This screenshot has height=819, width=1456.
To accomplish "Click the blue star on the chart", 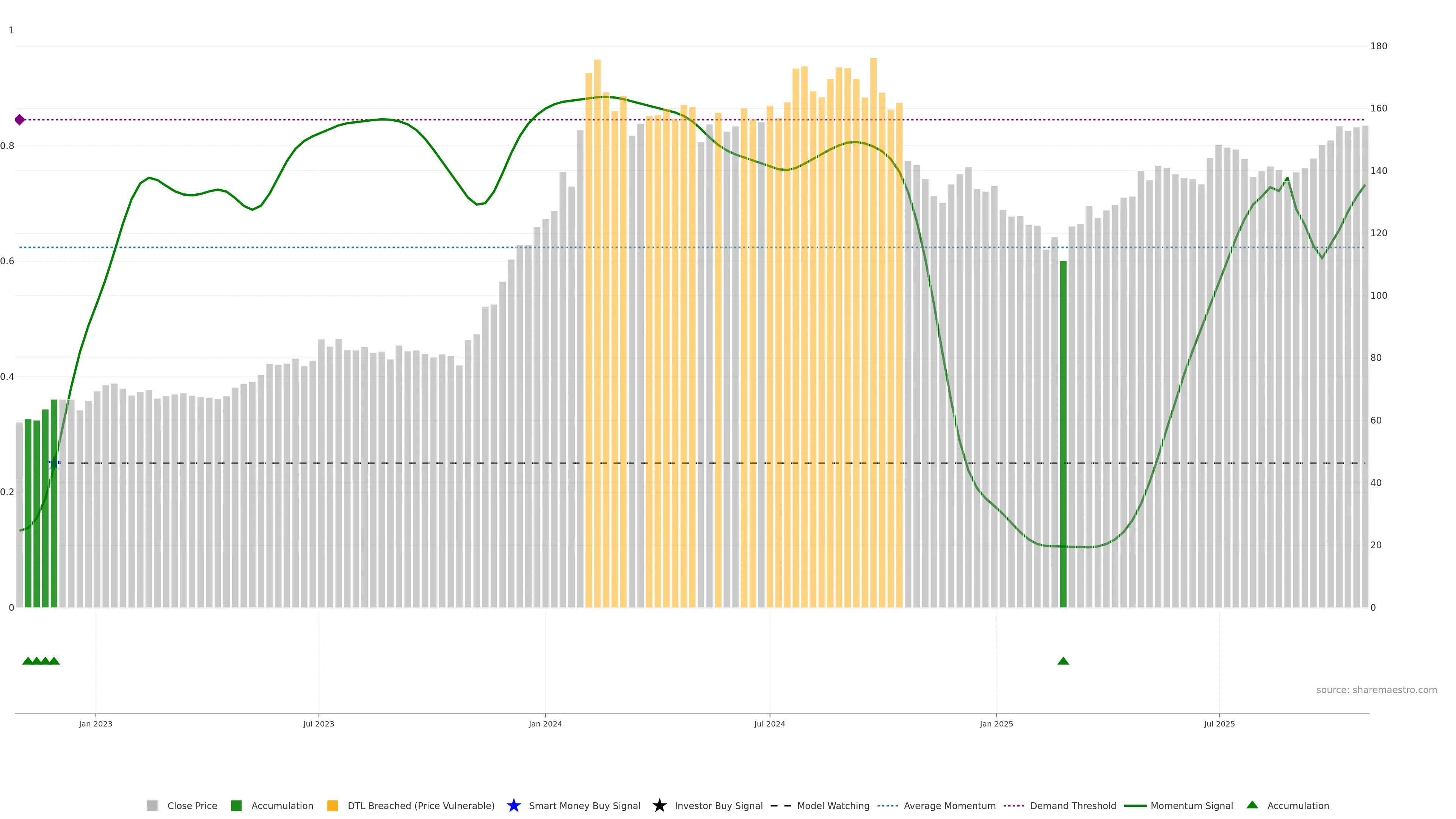I will pyautogui.click(x=54, y=463).
